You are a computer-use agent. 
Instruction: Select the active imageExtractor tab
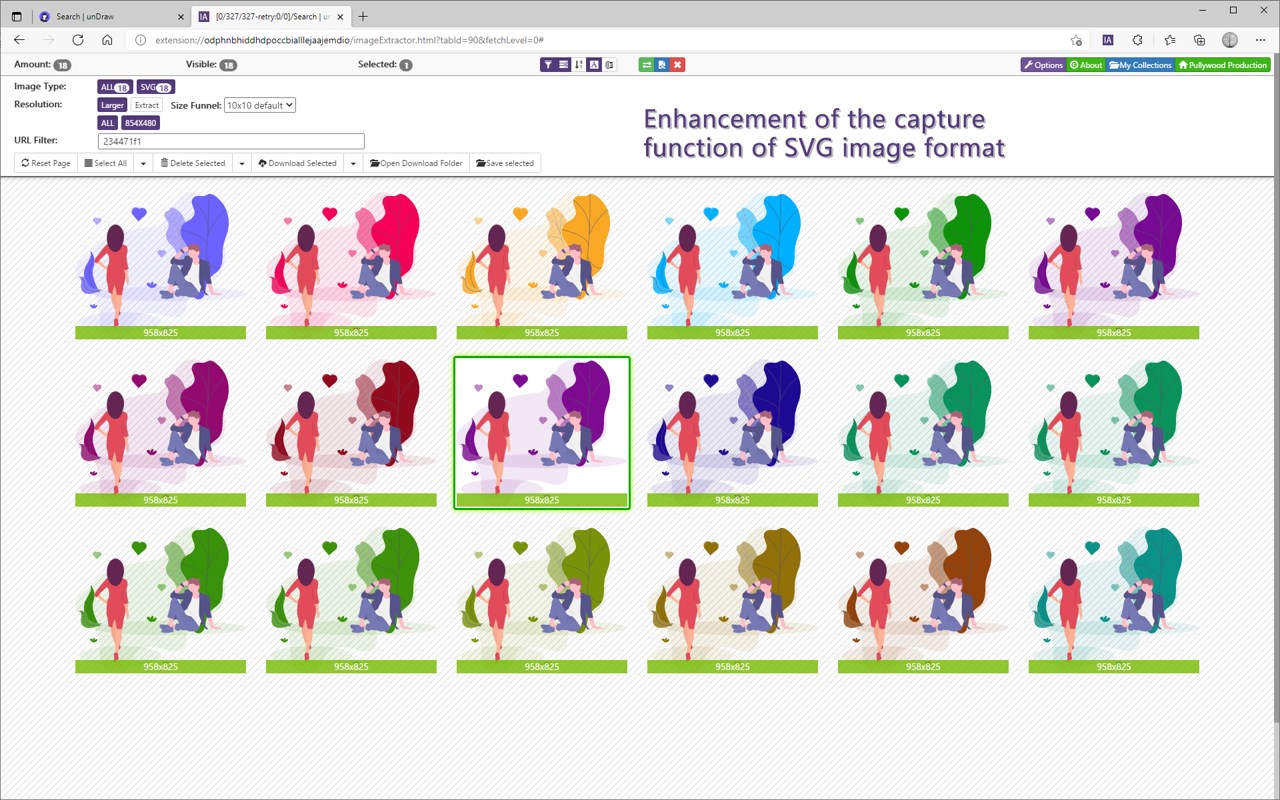(x=270, y=16)
